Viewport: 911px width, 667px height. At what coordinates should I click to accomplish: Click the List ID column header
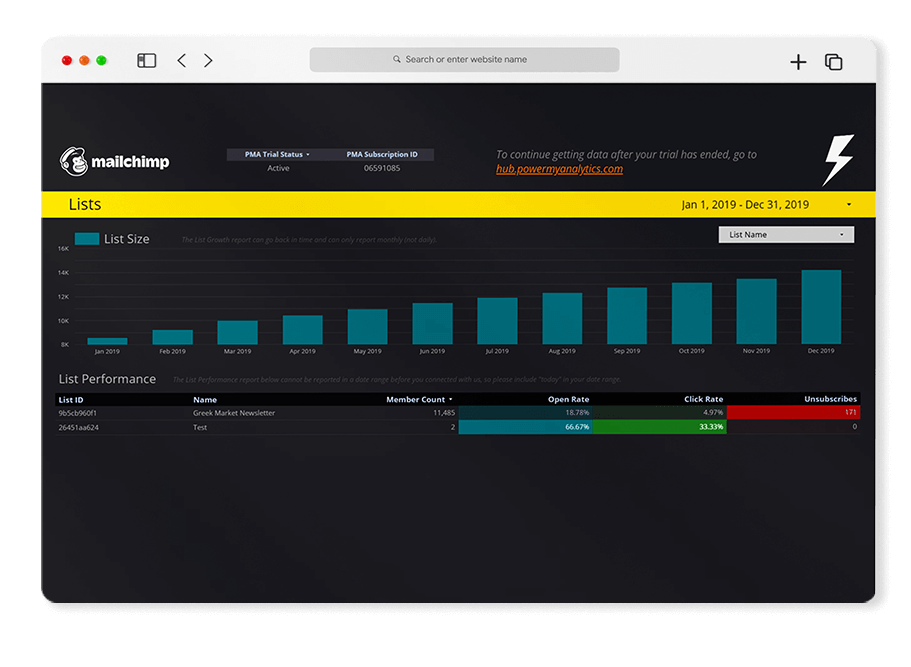[x=71, y=400]
